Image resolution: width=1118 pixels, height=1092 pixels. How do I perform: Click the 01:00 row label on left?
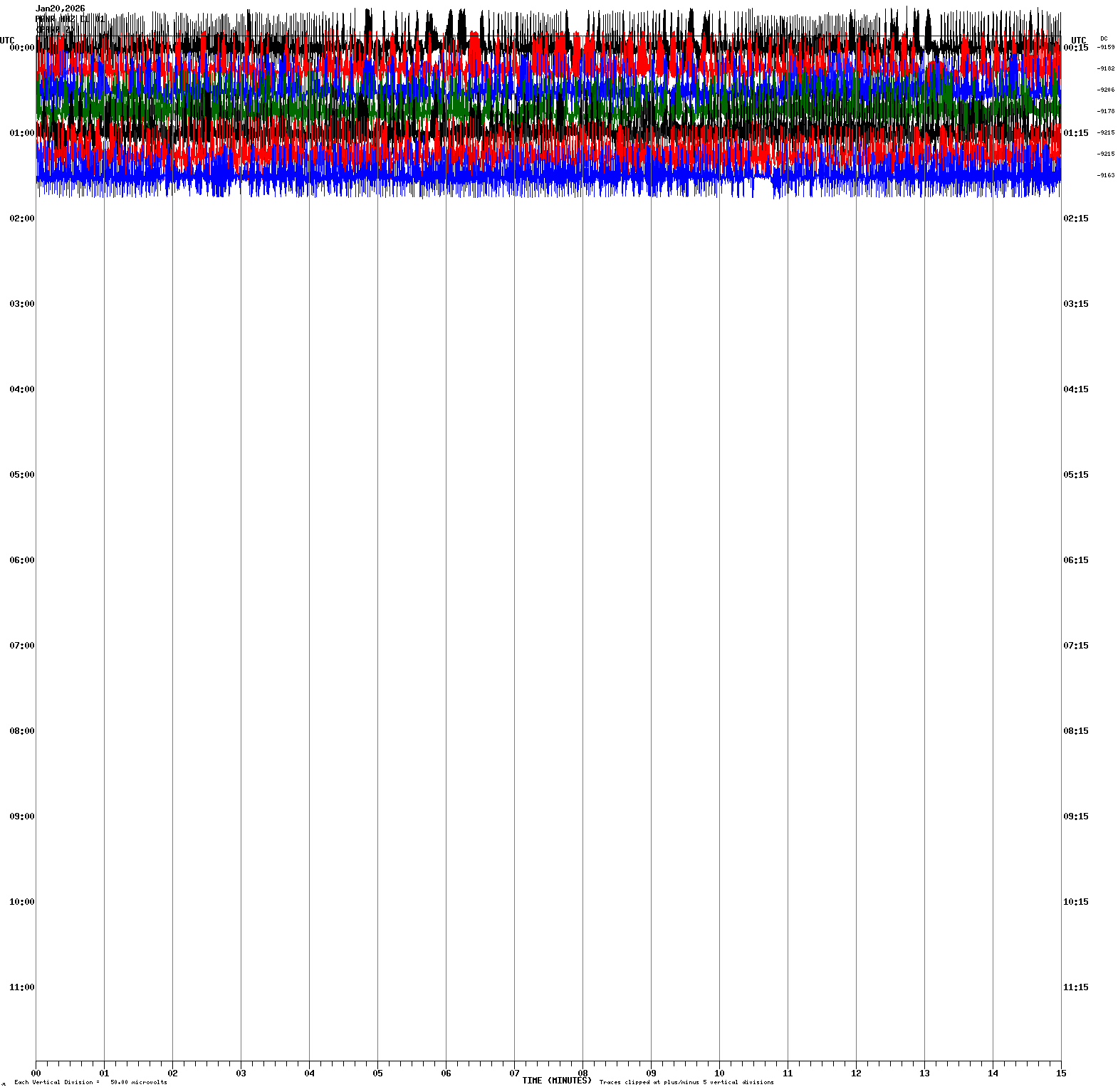pyautogui.click(x=22, y=133)
